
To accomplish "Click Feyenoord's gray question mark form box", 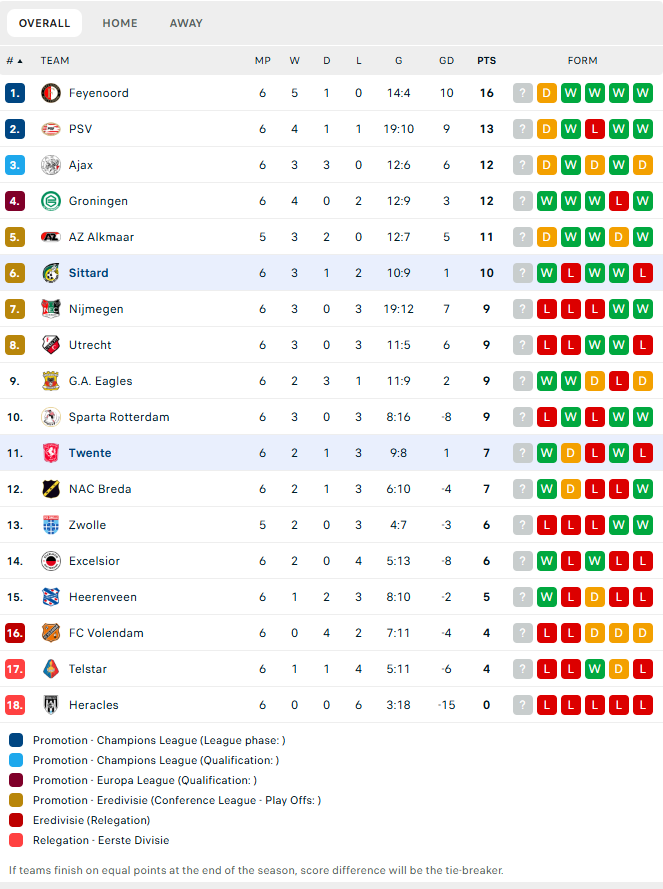I will click(522, 93).
